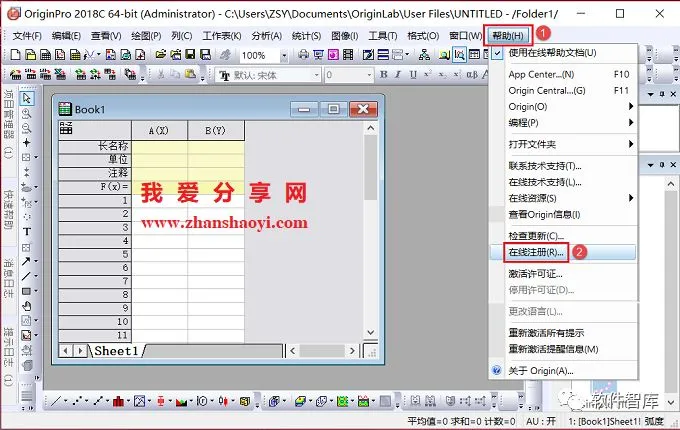Click the Save Project floppy icon

[190, 55]
